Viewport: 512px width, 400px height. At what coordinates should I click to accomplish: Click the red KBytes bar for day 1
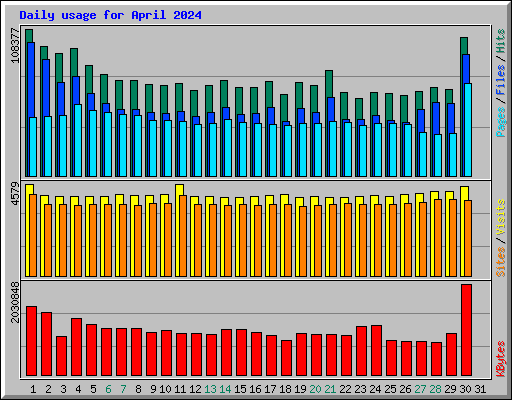31,341
